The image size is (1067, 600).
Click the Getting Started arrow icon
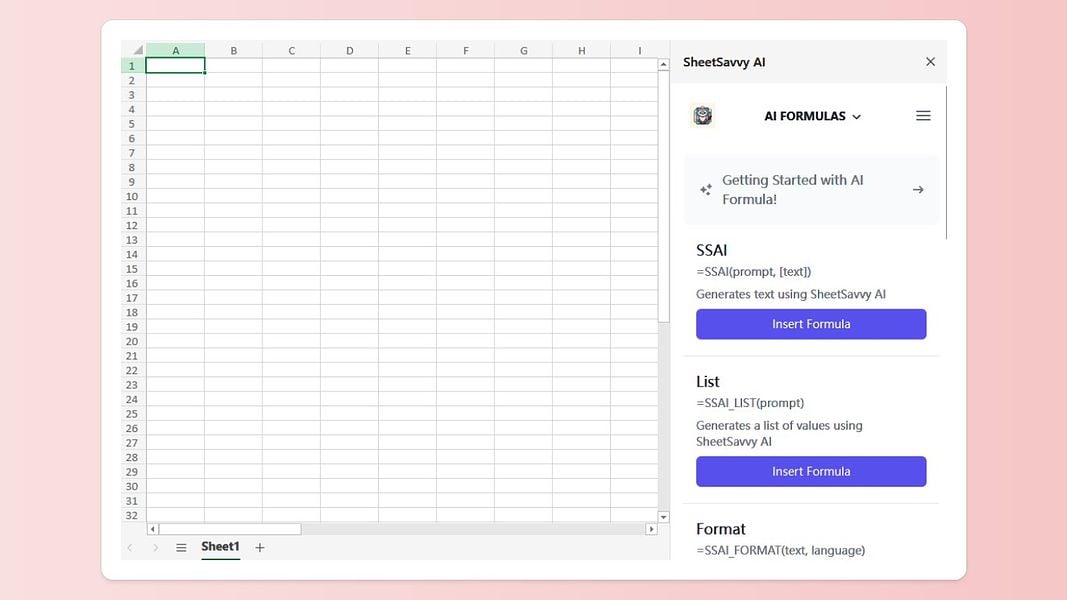918,190
